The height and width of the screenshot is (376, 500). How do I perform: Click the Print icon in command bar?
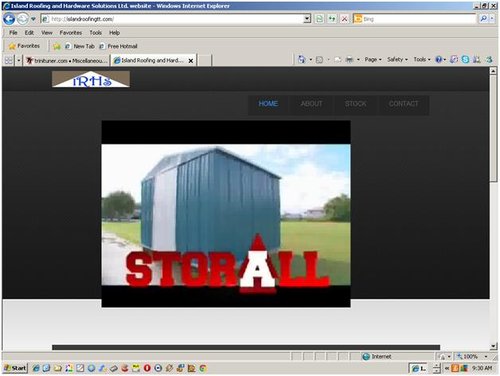(x=349, y=60)
